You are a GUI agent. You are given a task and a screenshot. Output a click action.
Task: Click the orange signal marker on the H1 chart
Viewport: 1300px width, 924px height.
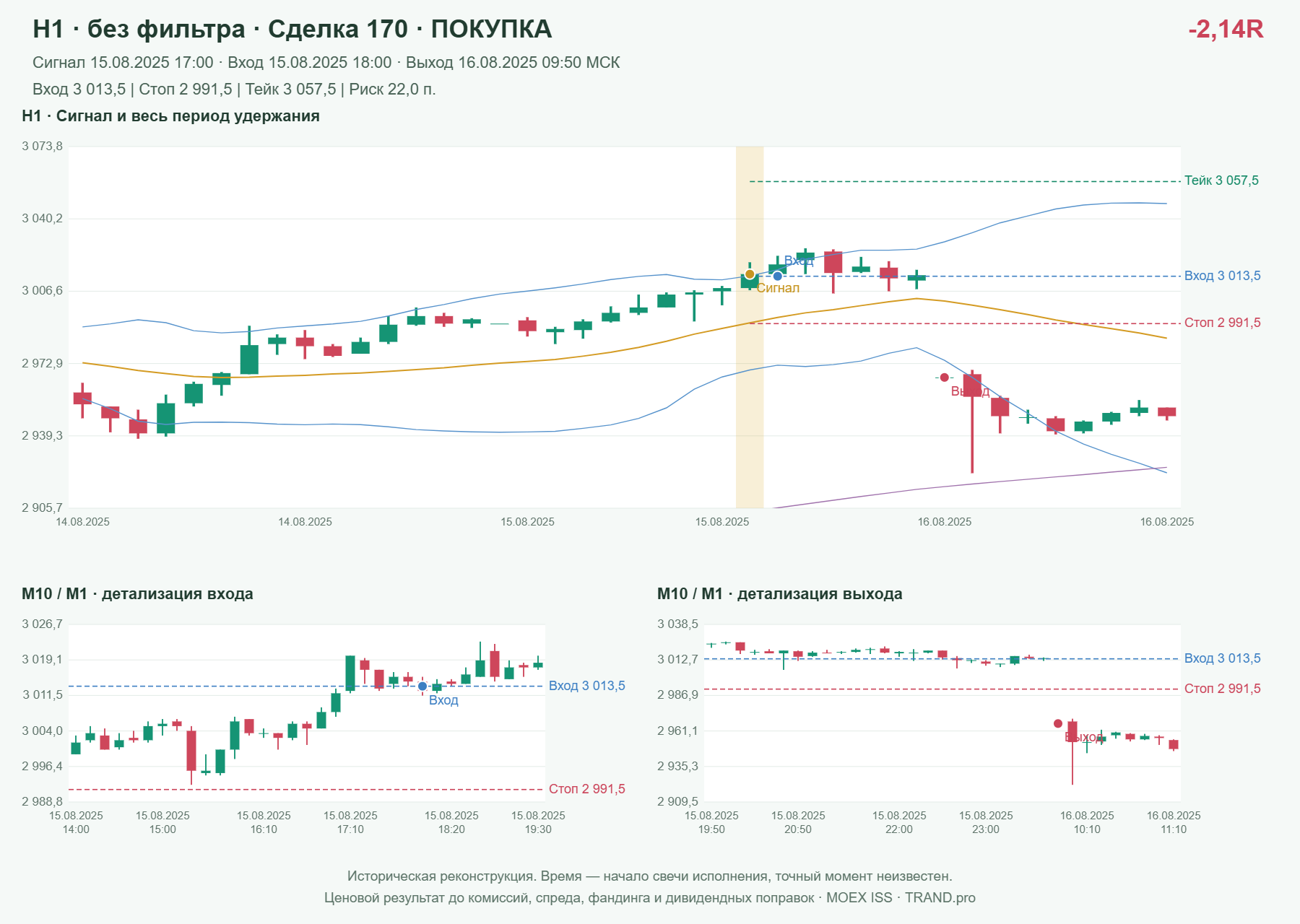click(x=750, y=274)
